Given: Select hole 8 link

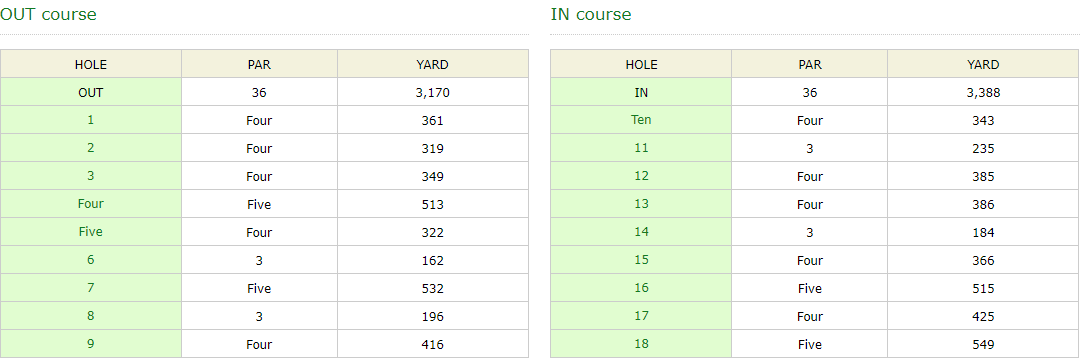Looking at the screenshot, I should tap(90, 317).
